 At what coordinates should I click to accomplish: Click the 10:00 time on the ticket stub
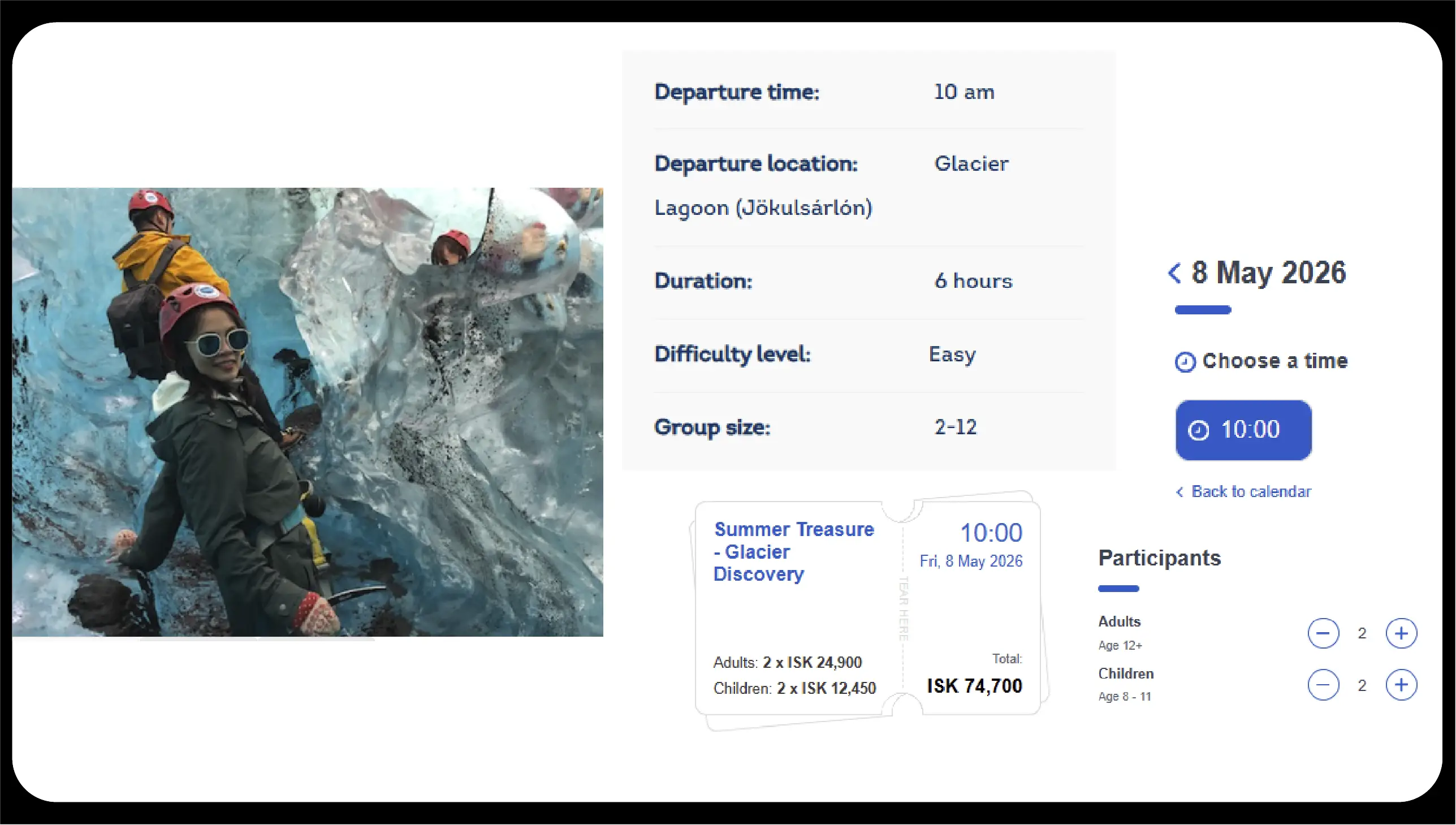(990, 533)
